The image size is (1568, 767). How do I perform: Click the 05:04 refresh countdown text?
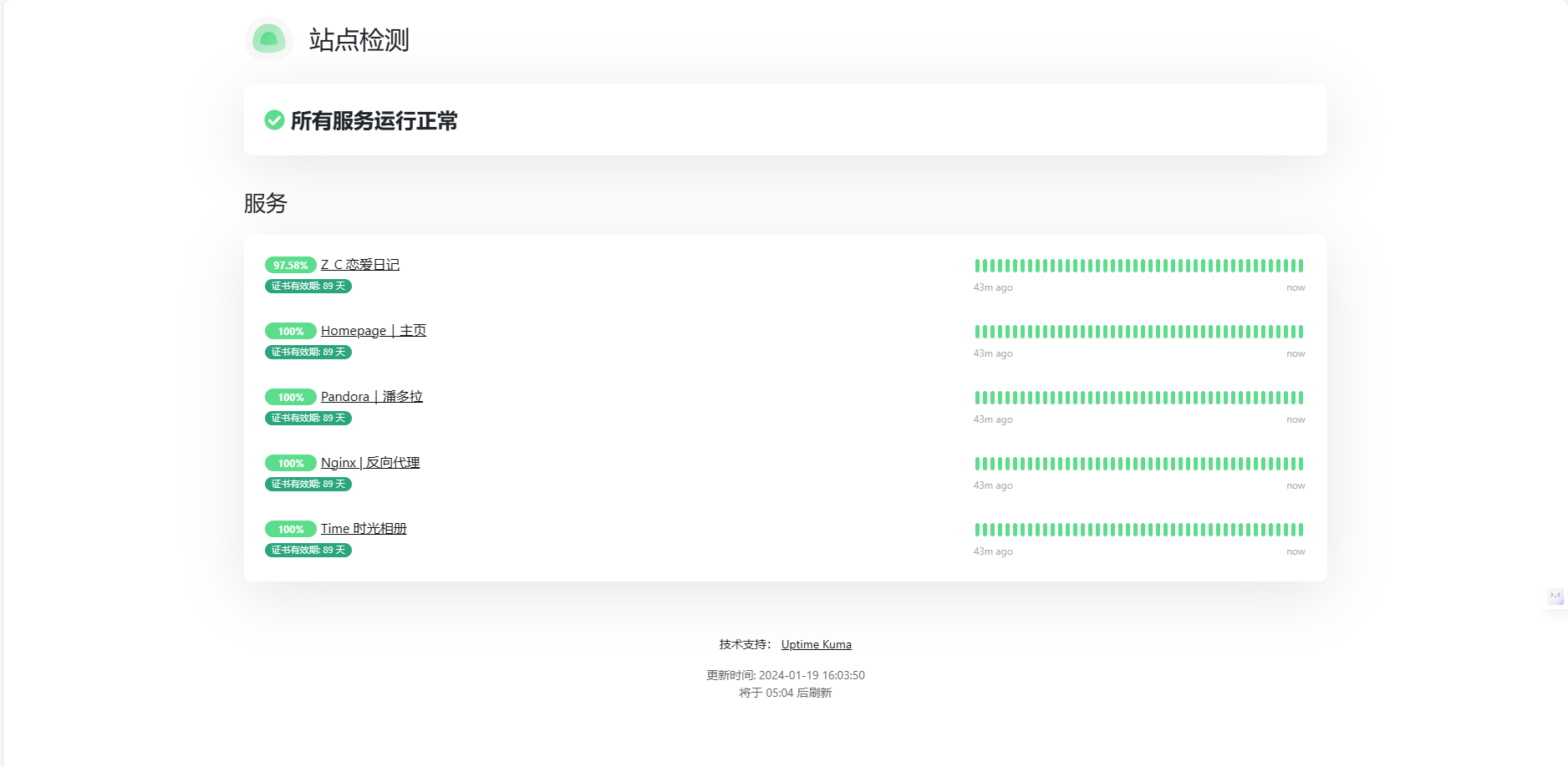[x=786, y=693]
